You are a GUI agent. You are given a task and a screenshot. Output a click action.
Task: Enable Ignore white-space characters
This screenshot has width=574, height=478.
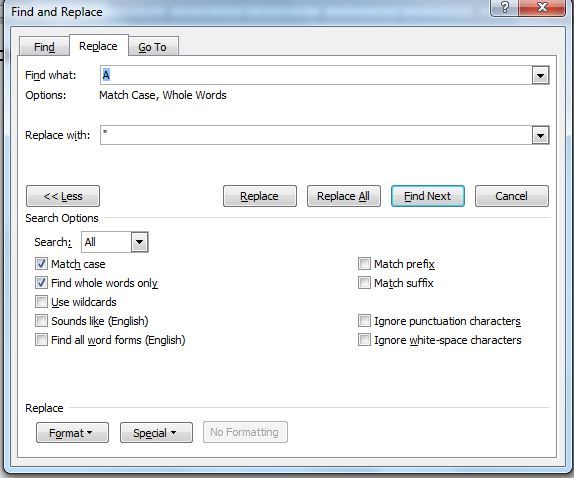pyautogui.click(x=364, y=340)
